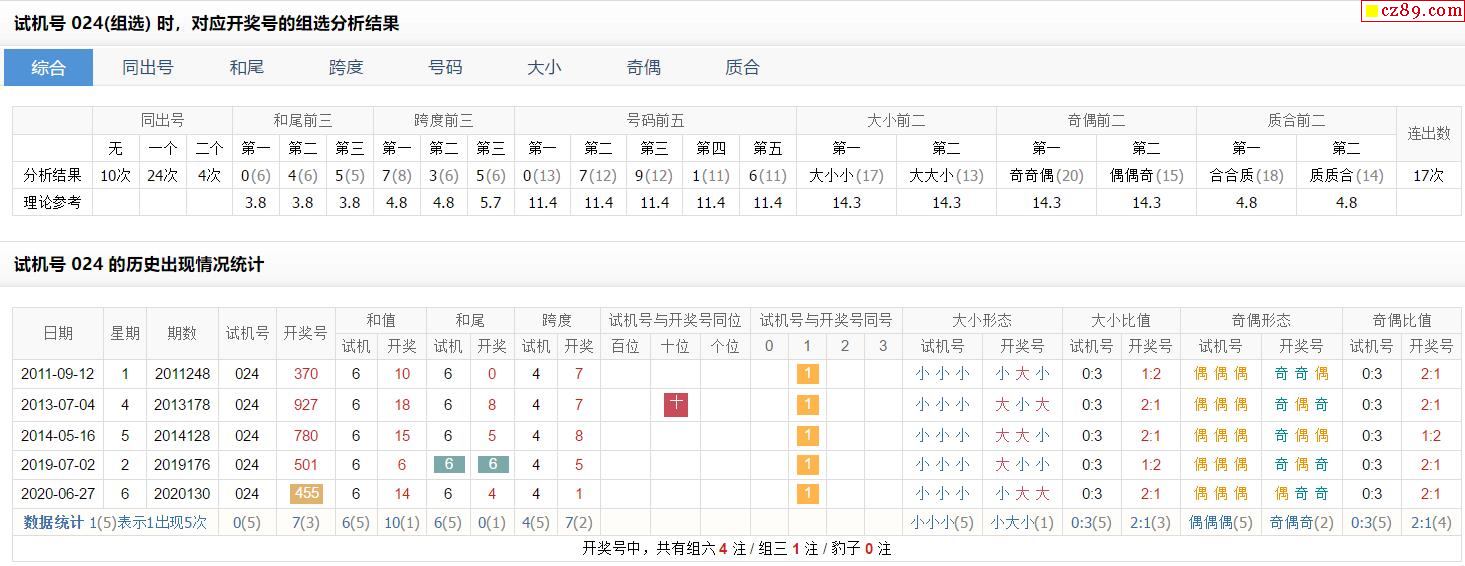Click date 2011-09-12
The width and height of the screenshot is (1465, 566).
(58, 374)
